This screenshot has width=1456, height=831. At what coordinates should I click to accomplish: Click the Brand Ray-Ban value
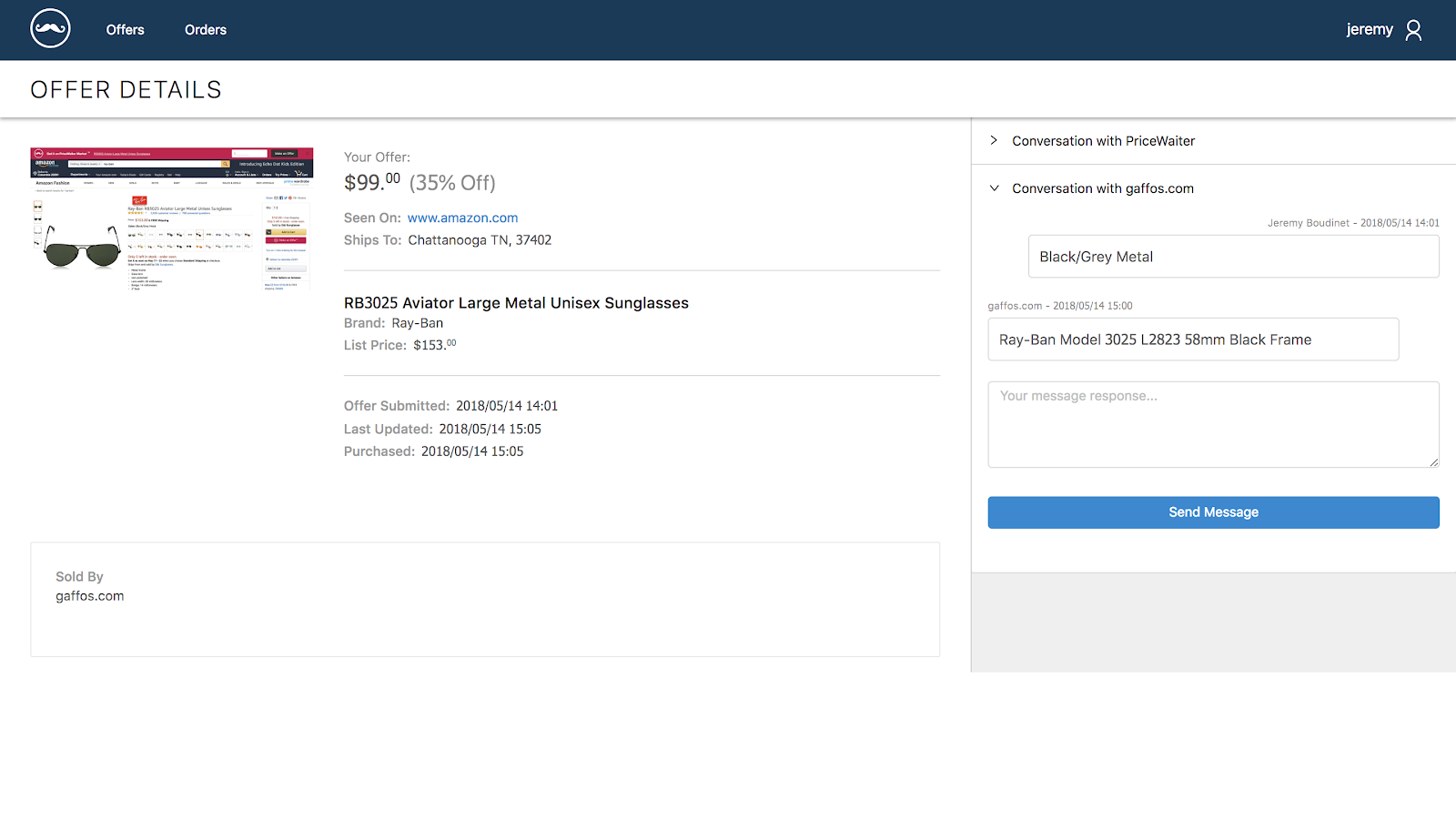[x=418, y=323]
